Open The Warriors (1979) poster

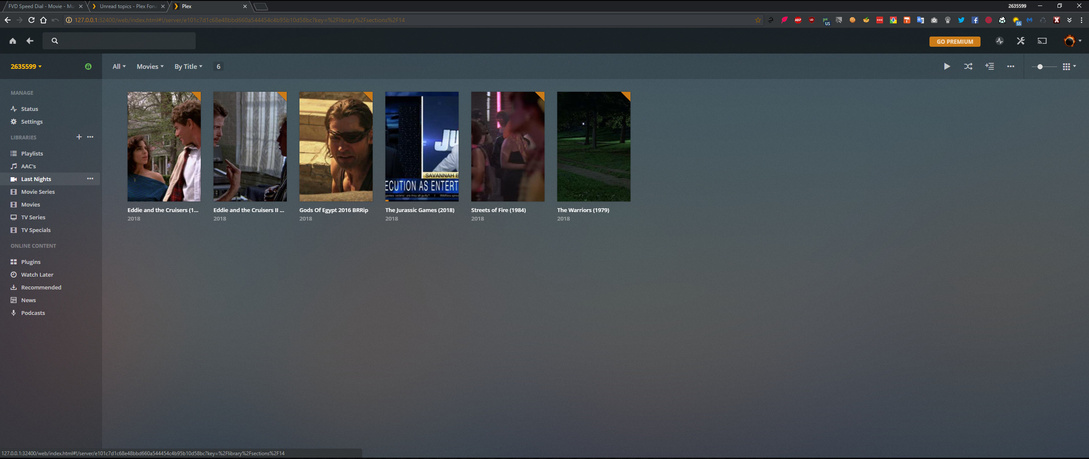(x=594, y=147)
